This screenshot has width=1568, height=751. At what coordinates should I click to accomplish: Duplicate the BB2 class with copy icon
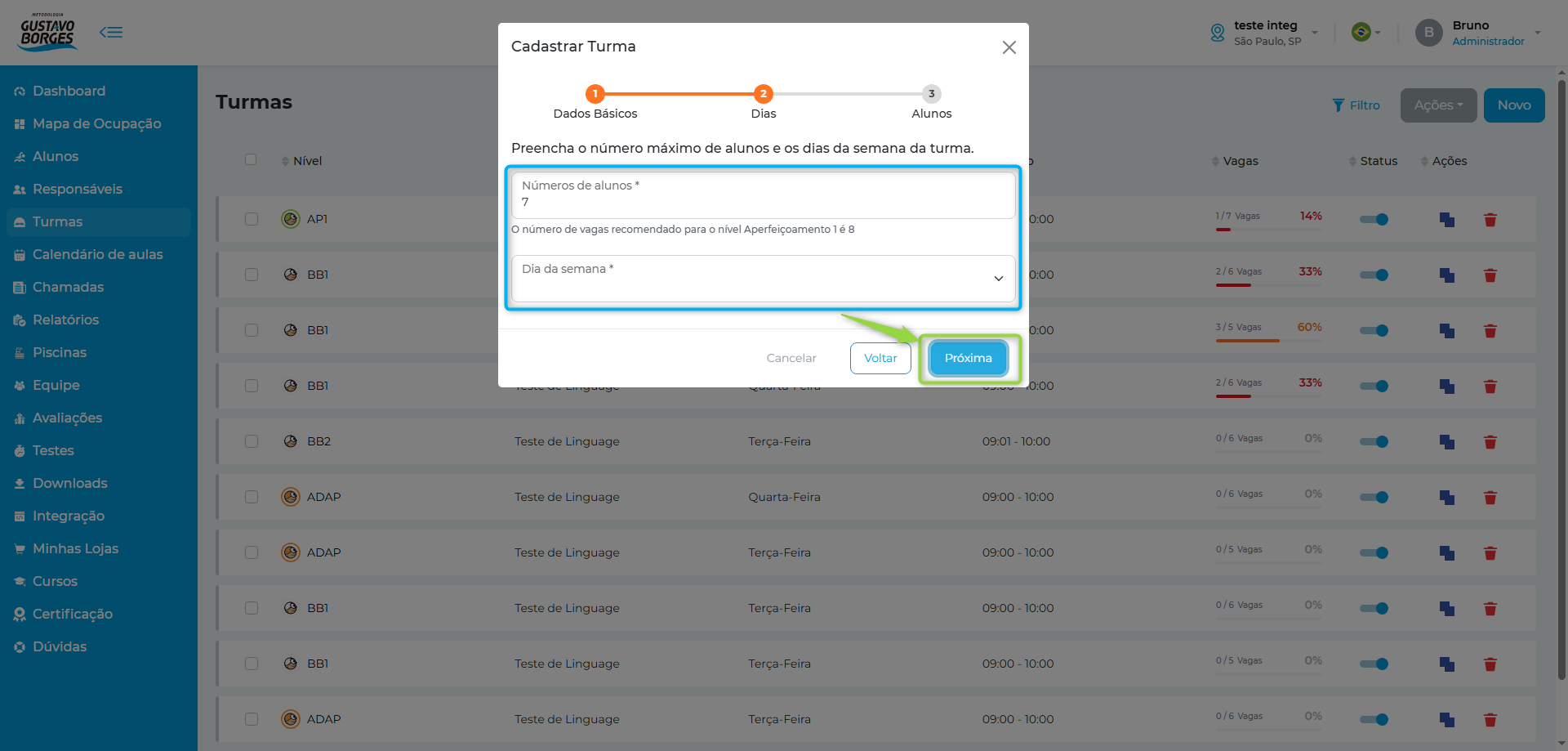[x=1447, y=442]
